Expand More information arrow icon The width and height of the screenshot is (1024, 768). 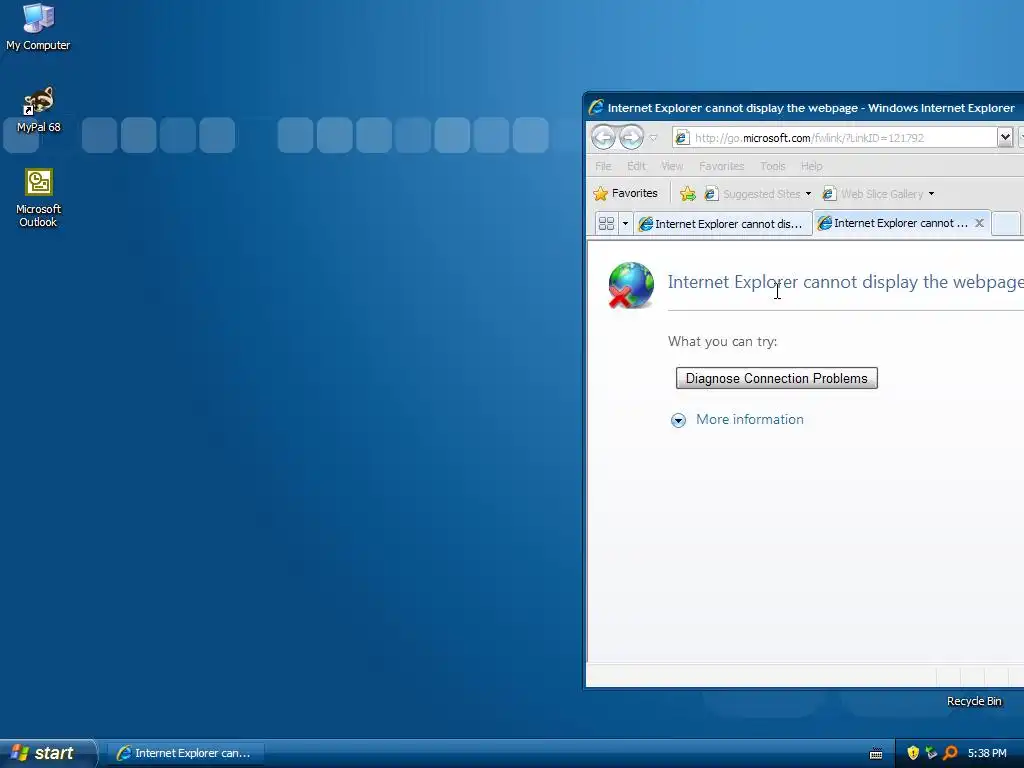pos(679,420)
